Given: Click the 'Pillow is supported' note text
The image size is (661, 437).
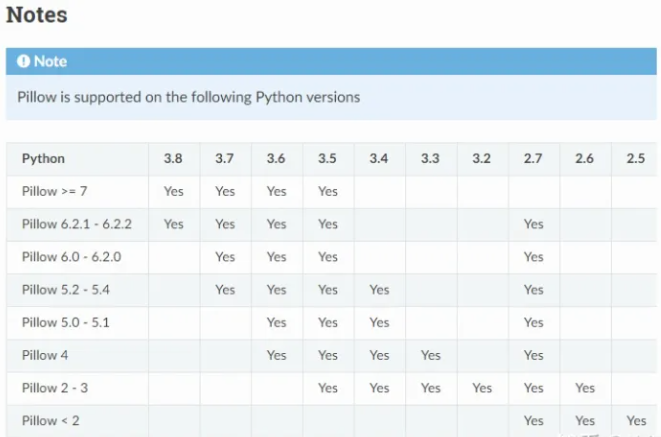Looking at the screenshot, I should point(189,98).
